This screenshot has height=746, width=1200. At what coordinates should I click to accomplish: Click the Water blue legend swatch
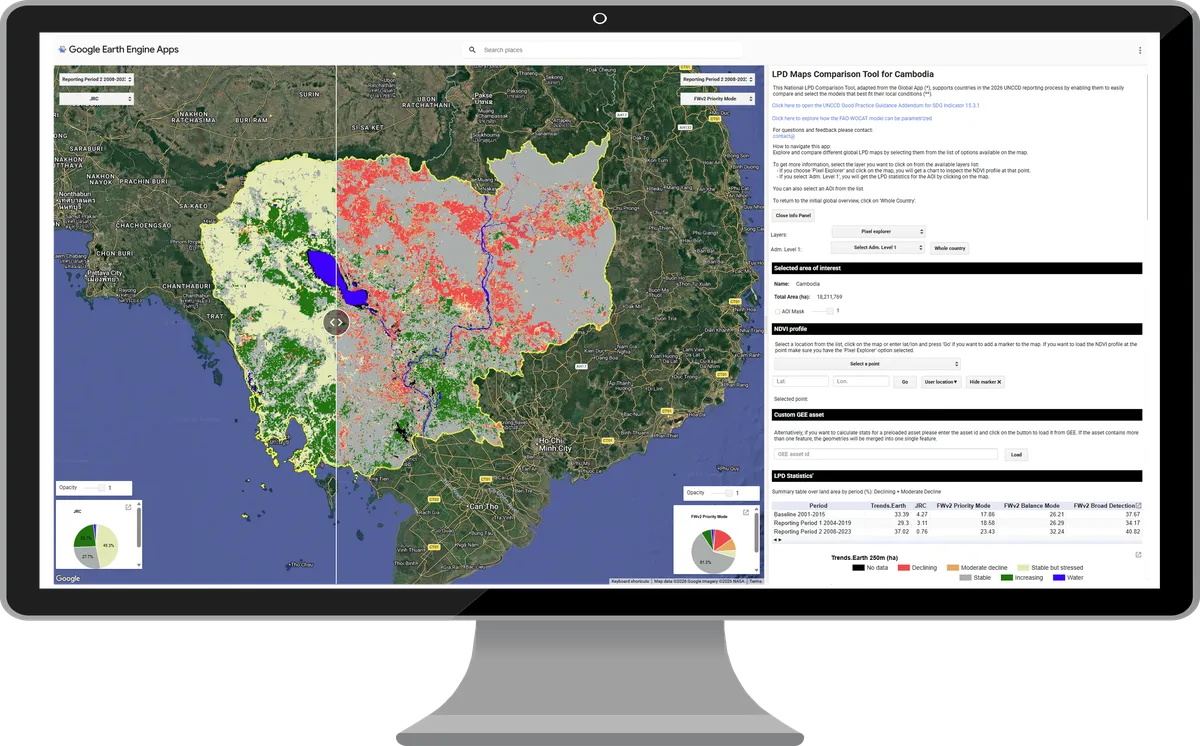point(1059,577)
